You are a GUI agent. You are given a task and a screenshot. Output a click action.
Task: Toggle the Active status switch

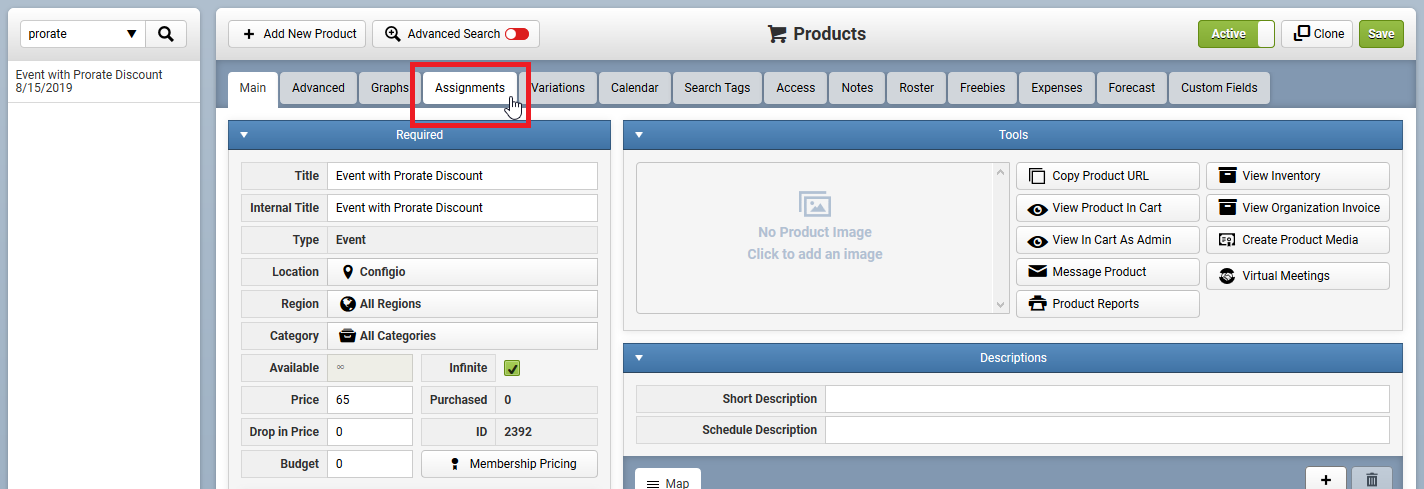click(1236, 34)
